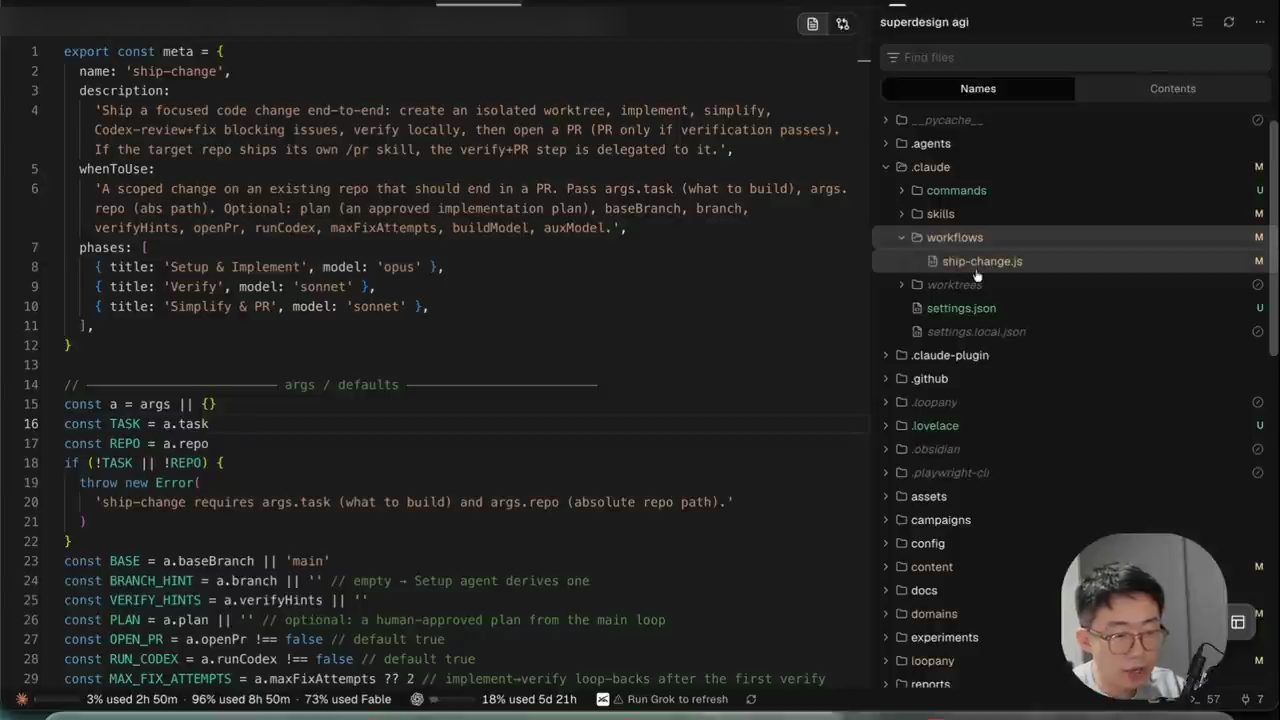The width and height of the screenshot is (1280, 720).
Task: Click the plug status item showing 7
Action: 1252,700
